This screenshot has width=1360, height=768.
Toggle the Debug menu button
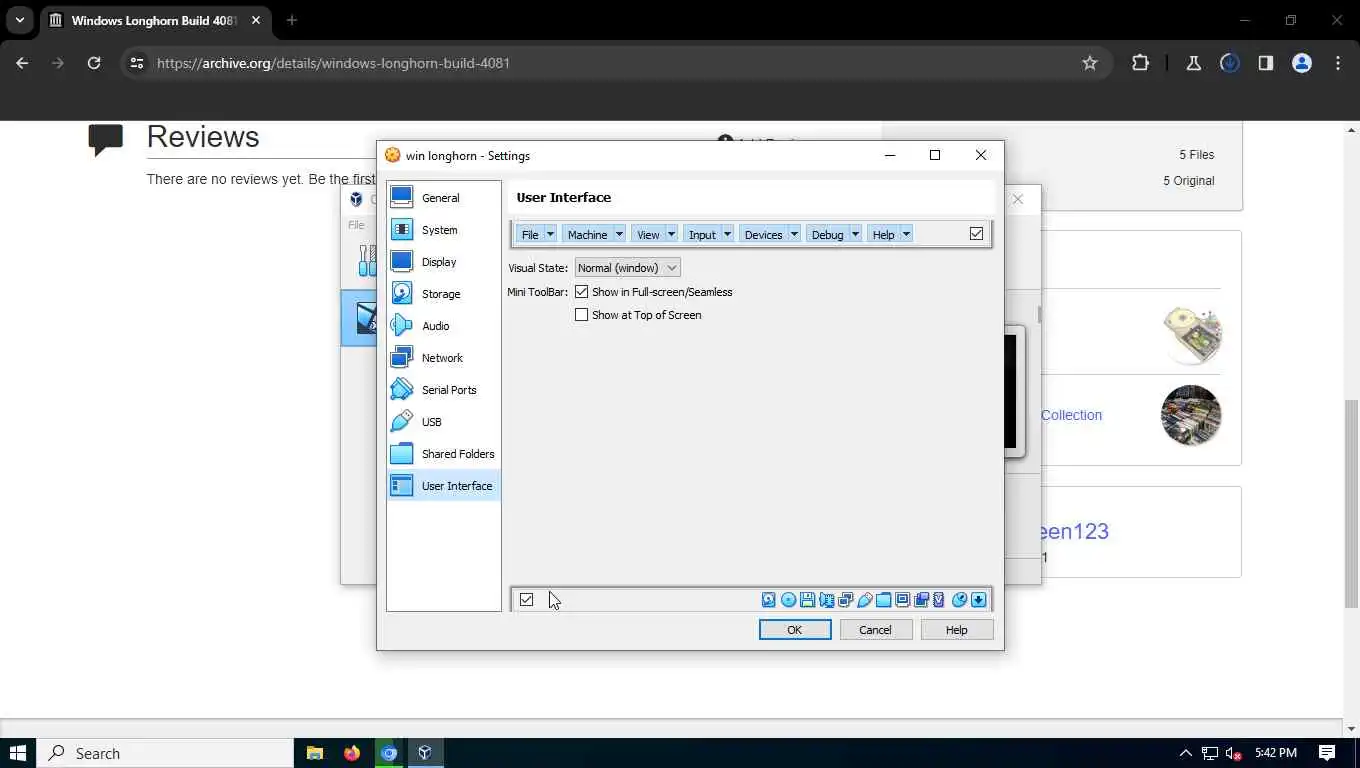coord(827,234)
